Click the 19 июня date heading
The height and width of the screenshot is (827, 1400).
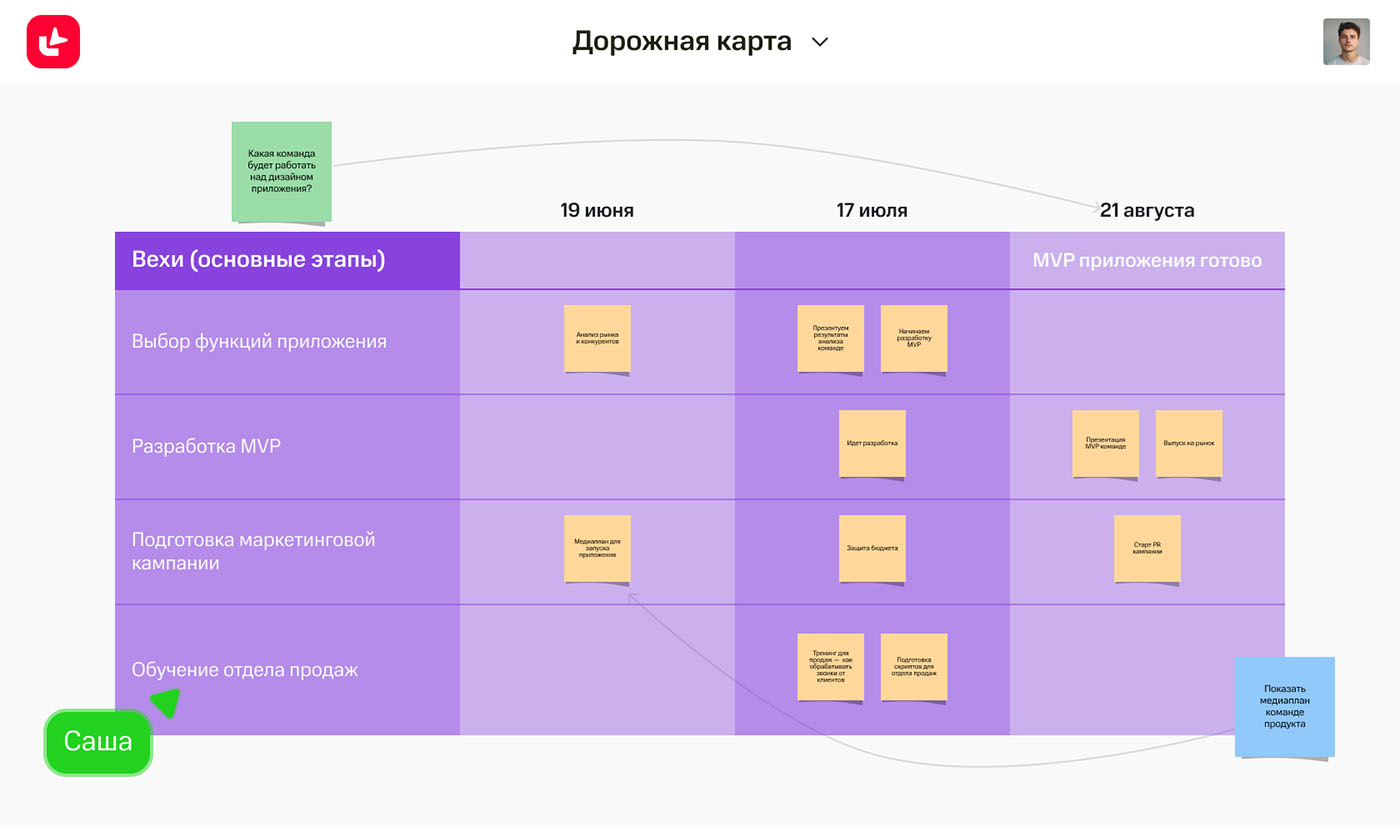coord(597,210)
